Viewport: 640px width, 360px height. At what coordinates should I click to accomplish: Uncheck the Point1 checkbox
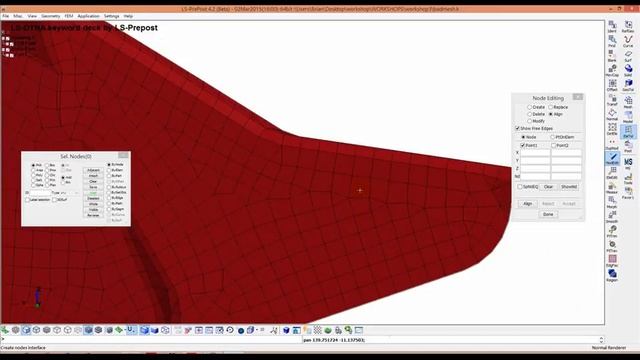pyautogui.click(x=523, y=145)
